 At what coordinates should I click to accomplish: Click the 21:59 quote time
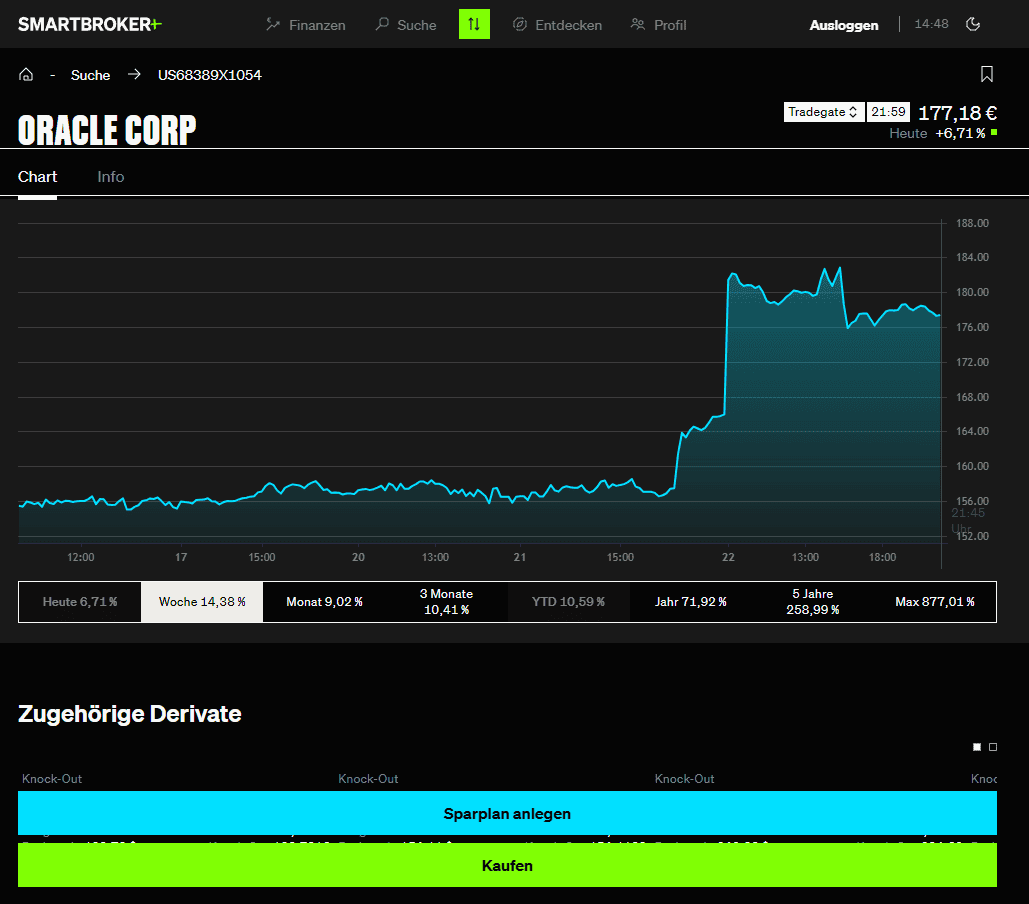pos(888,112)
